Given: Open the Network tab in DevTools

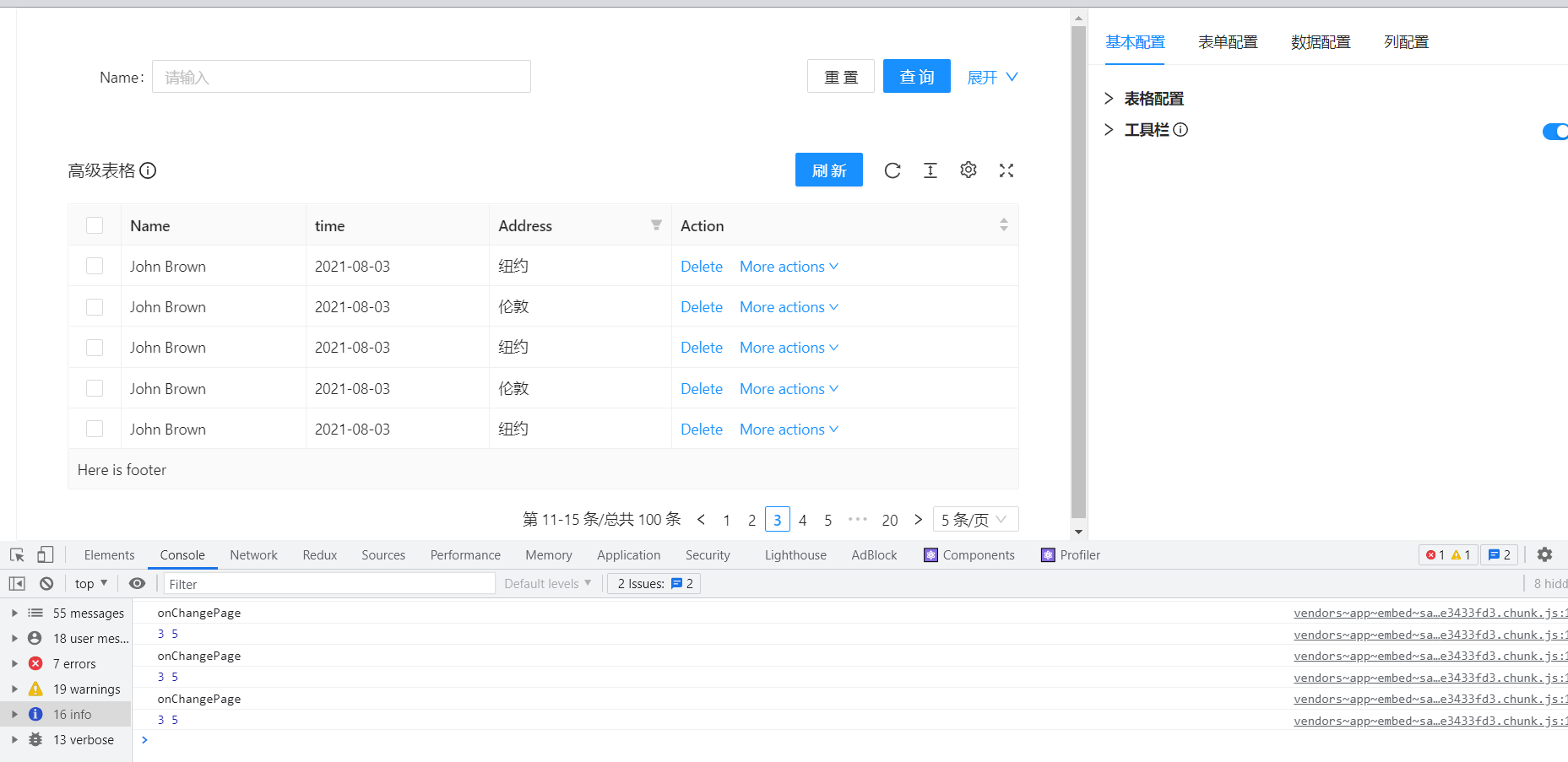Looking at the screenshot, I should (x=253, y=554).
